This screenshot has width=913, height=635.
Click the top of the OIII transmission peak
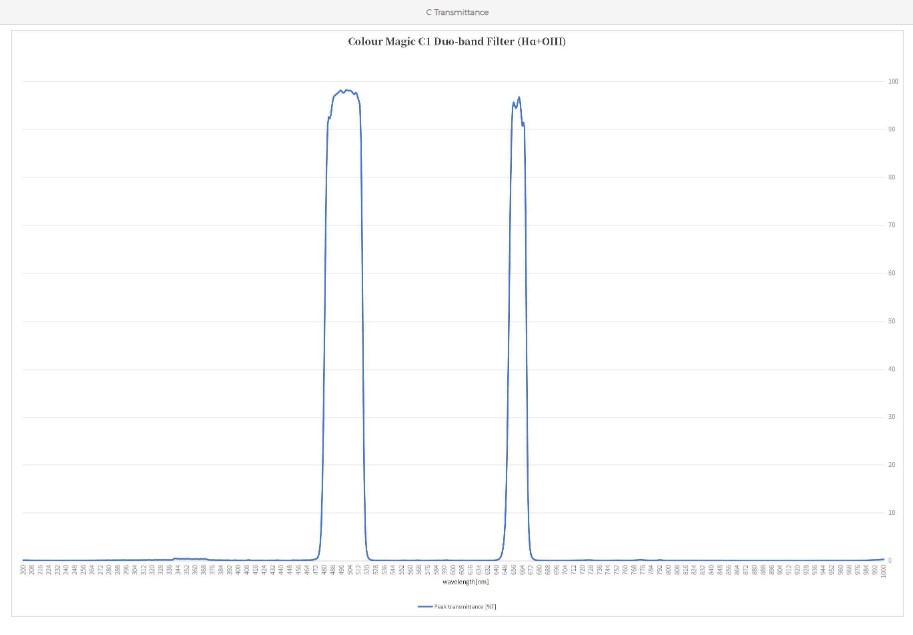tap(346, 91)
